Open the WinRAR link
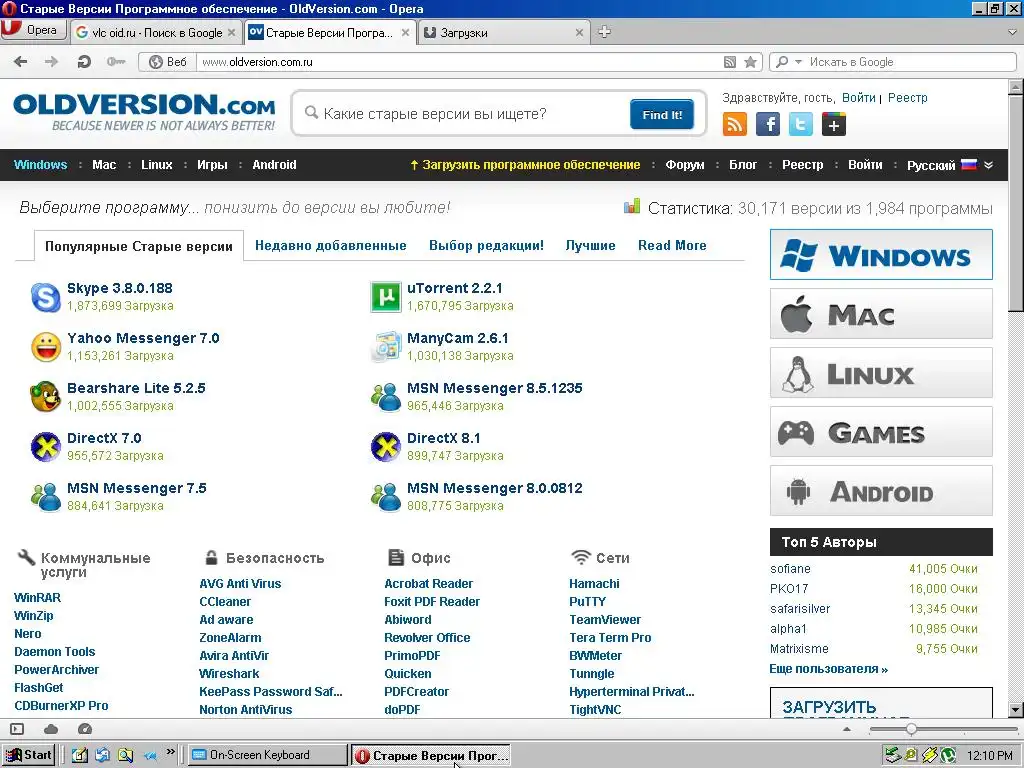The height and width of the screenshot is (768, 1024). (x=37, y=598)
